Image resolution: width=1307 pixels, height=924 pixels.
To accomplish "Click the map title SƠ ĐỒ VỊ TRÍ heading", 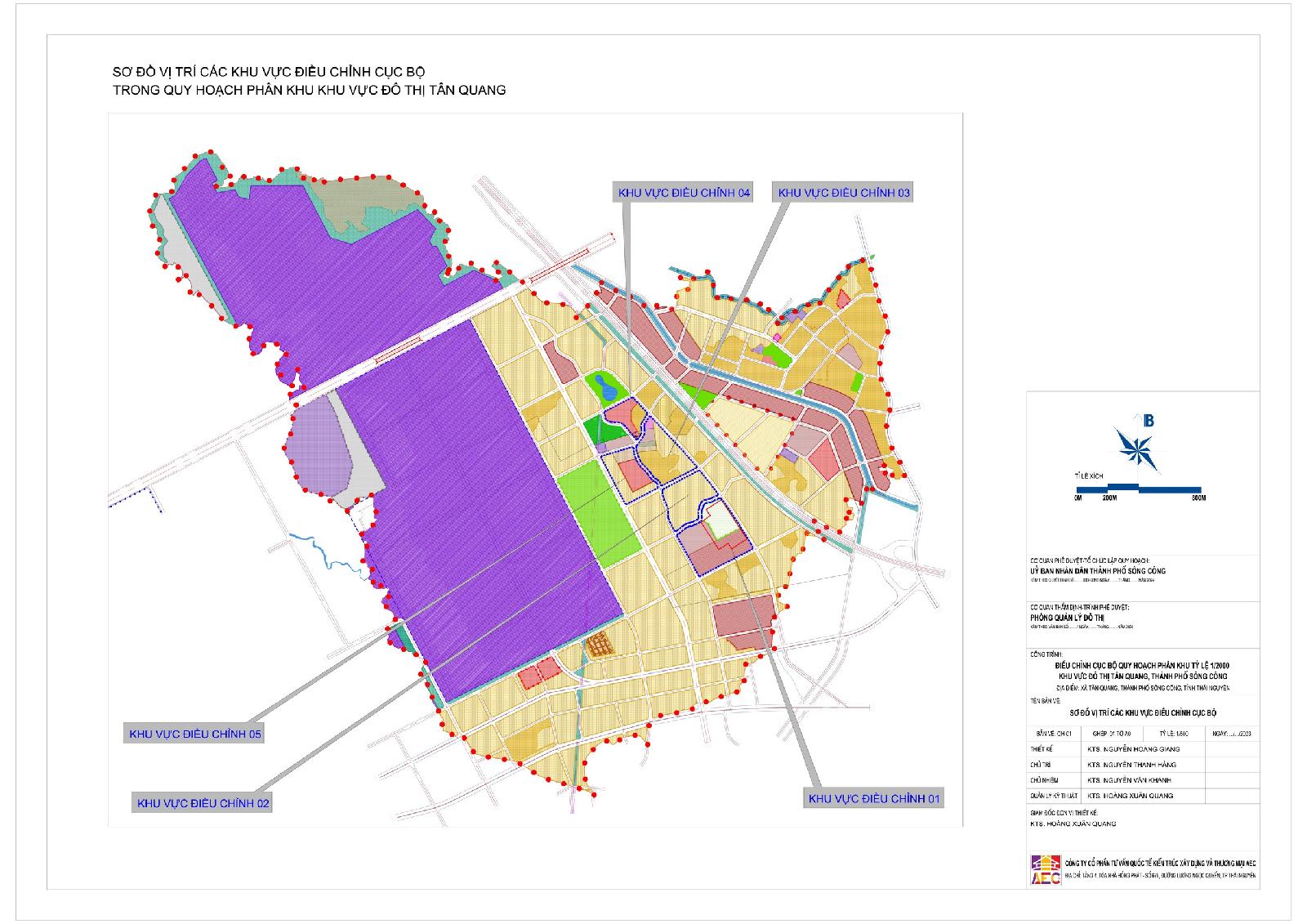I will [270, 71].
